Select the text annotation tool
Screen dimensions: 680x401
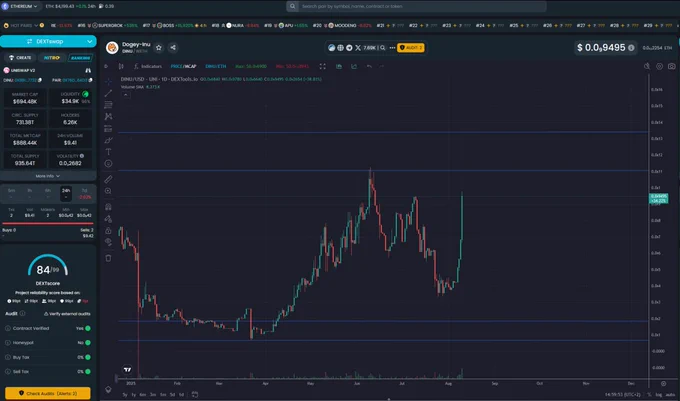(x=108, y=152)
